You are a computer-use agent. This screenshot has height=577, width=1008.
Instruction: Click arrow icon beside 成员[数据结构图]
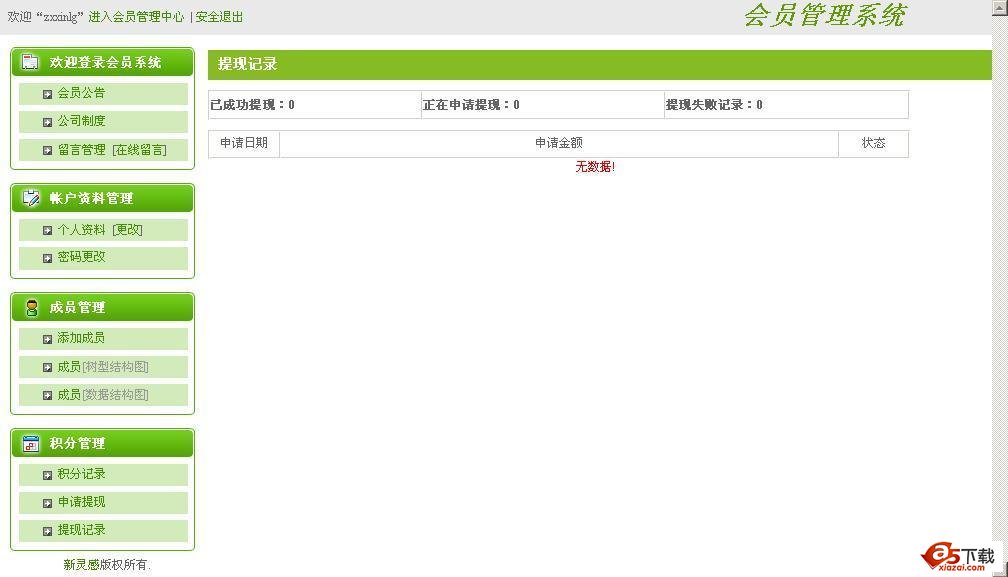47,396
